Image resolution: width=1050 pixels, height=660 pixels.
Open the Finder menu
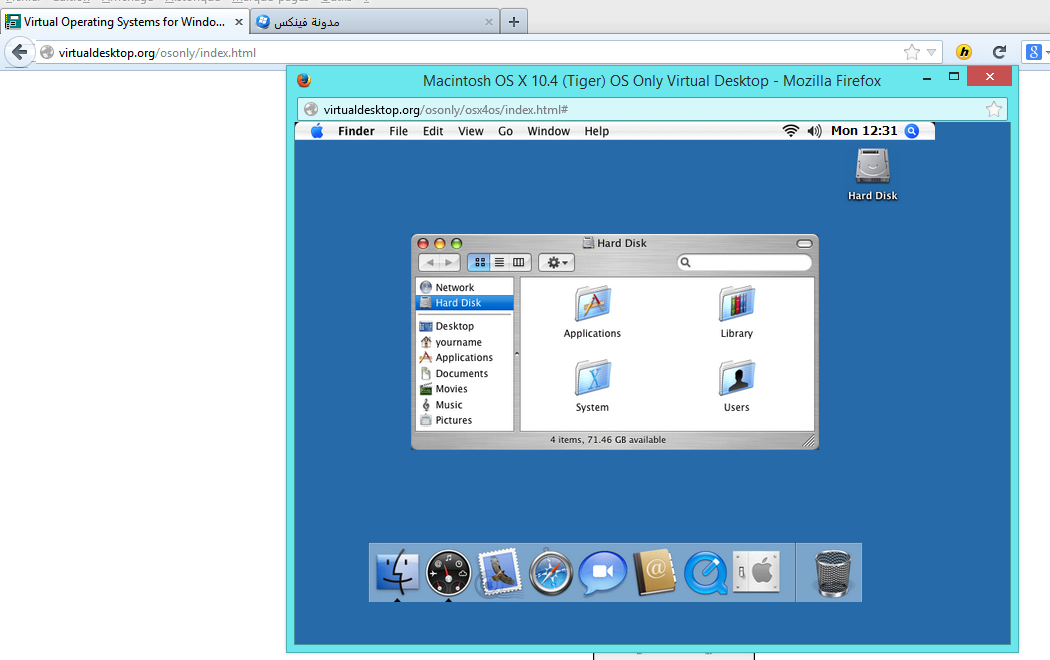[356, 131]
